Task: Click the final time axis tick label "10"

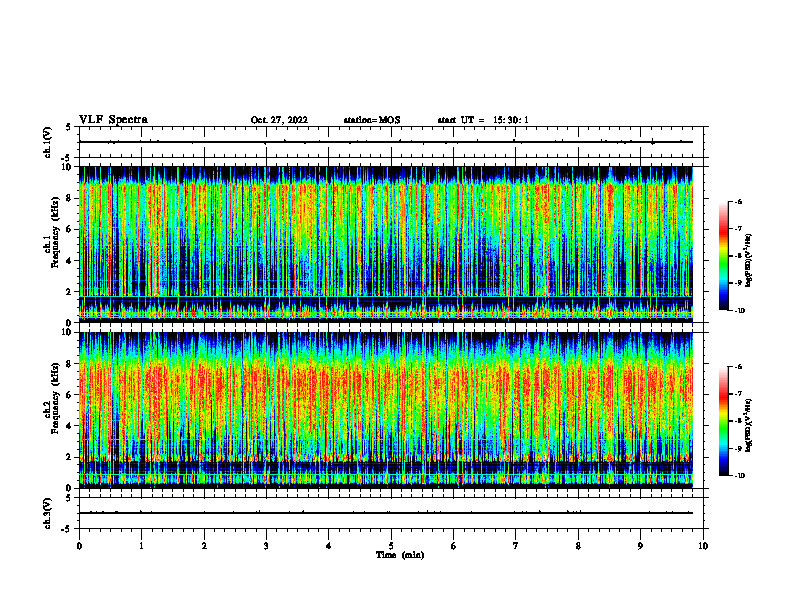Action: coord(703,546)
